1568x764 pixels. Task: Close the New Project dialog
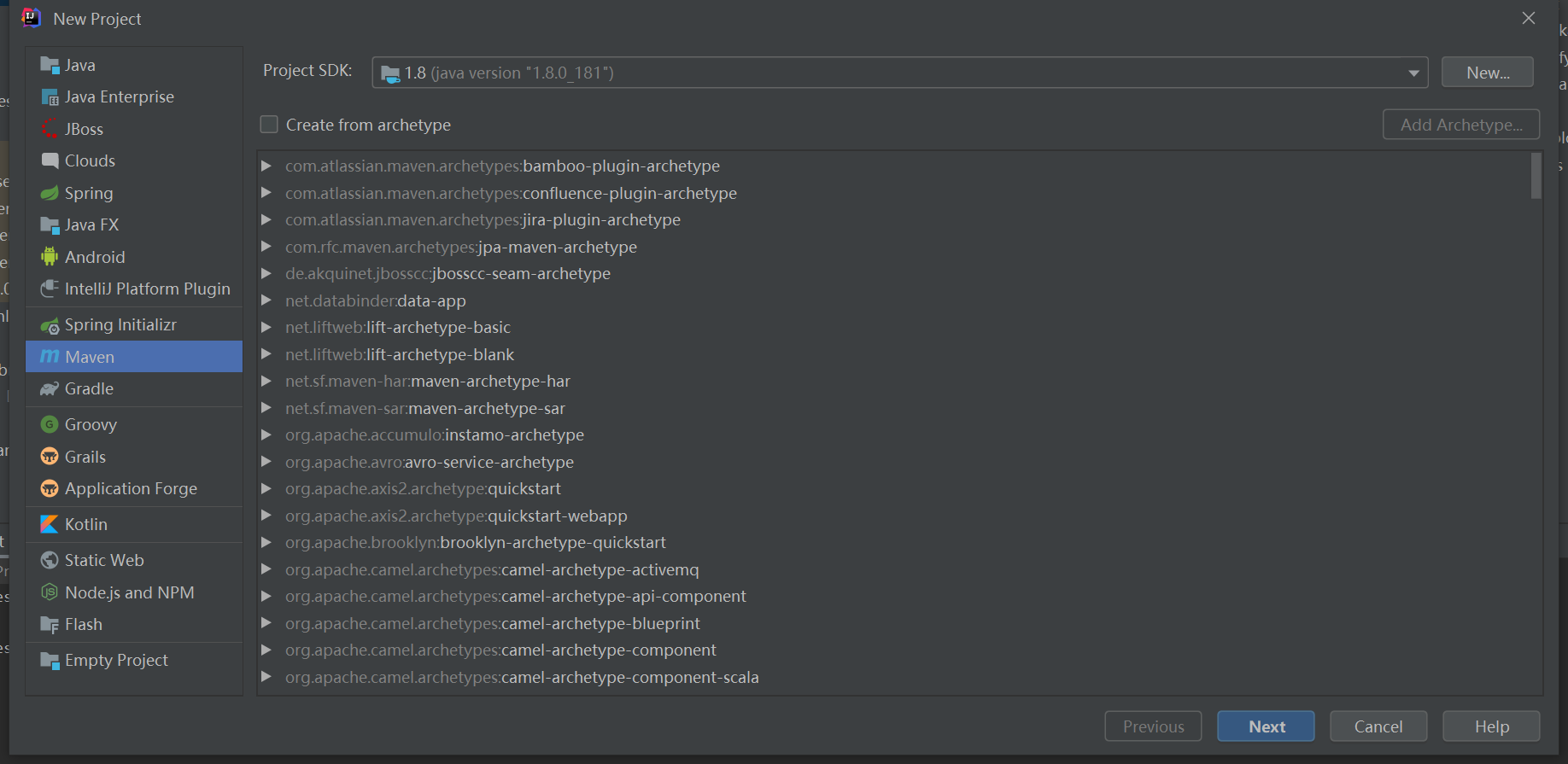[1529, 18]
